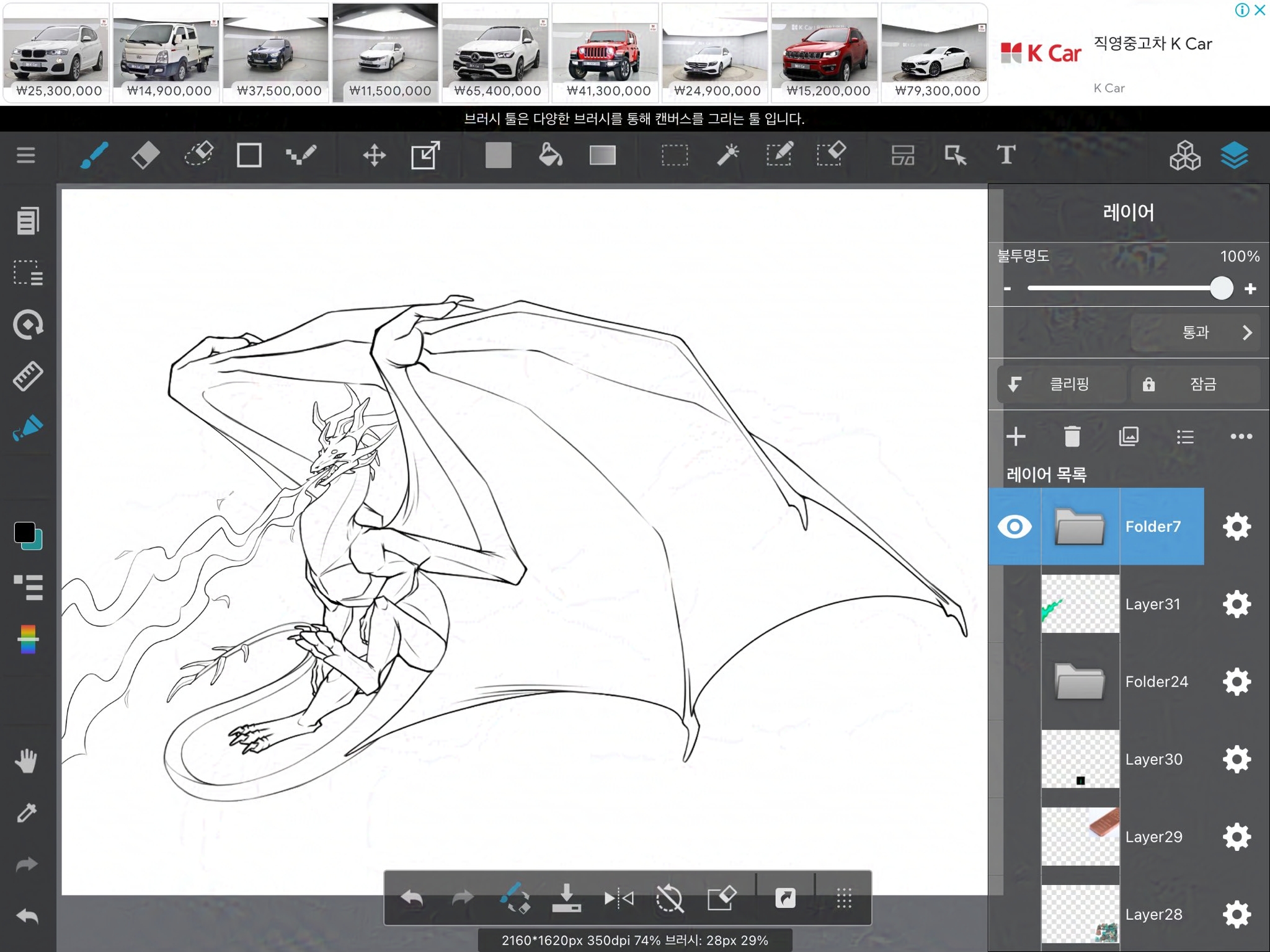Activate the Move tool
1270x952 pixels.
pyautogui.click(x=374, y=155)
